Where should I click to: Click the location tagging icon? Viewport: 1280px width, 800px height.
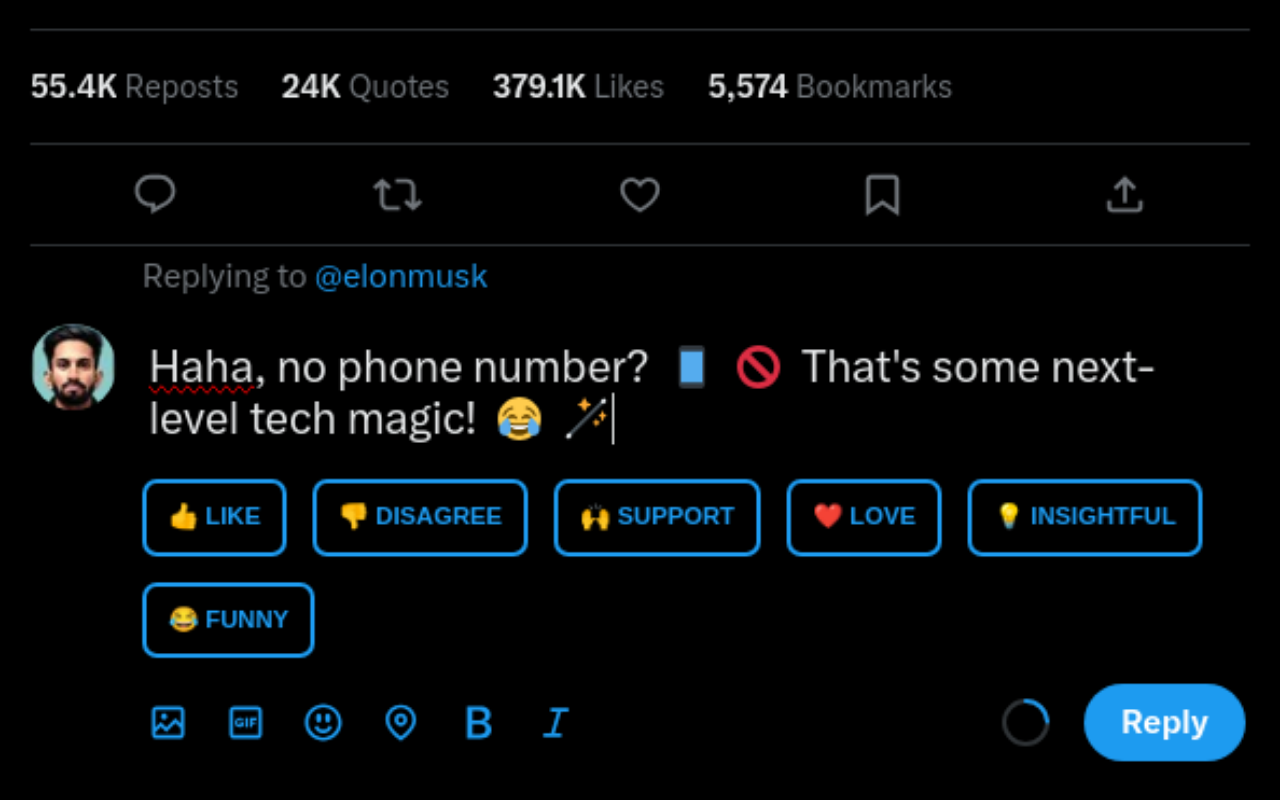[x=400, y=722]
